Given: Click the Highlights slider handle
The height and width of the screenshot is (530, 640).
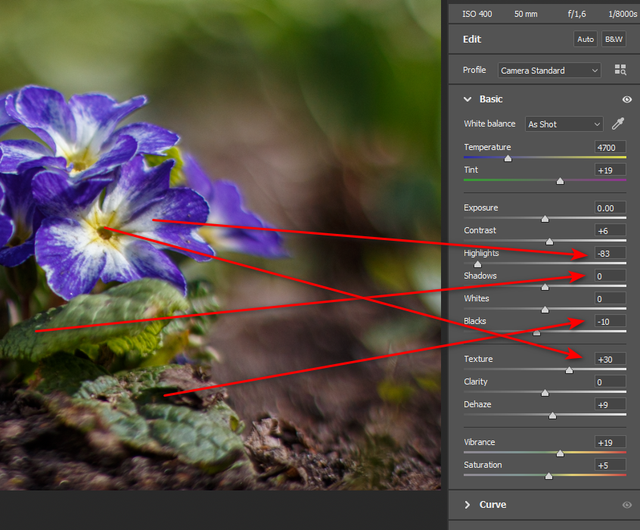Looking at the screenshot, I should (477, 264).
